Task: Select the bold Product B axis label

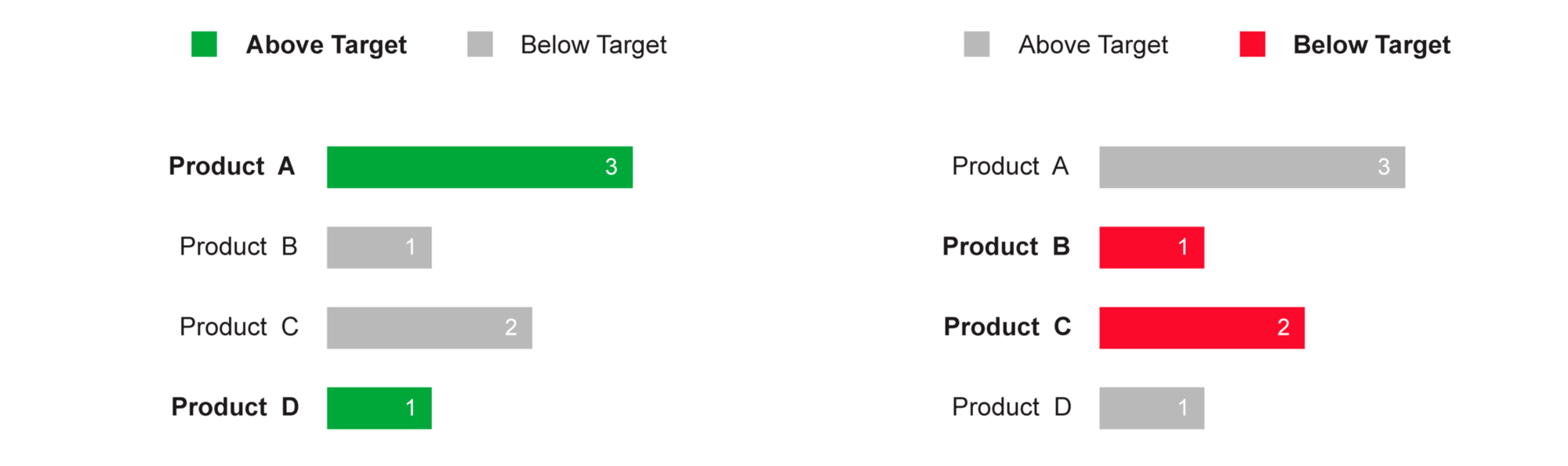Action: tap(1006, 247)
